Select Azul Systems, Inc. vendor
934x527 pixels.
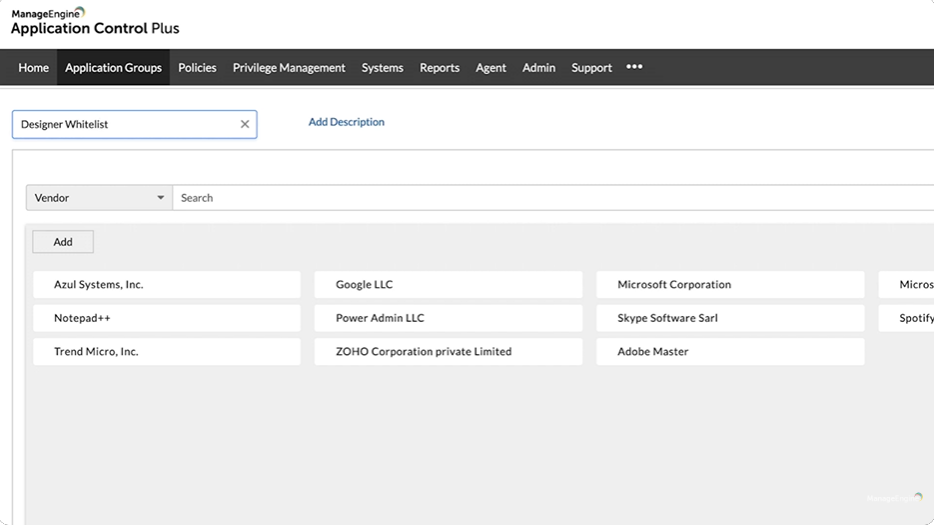(x=167, y=285)
